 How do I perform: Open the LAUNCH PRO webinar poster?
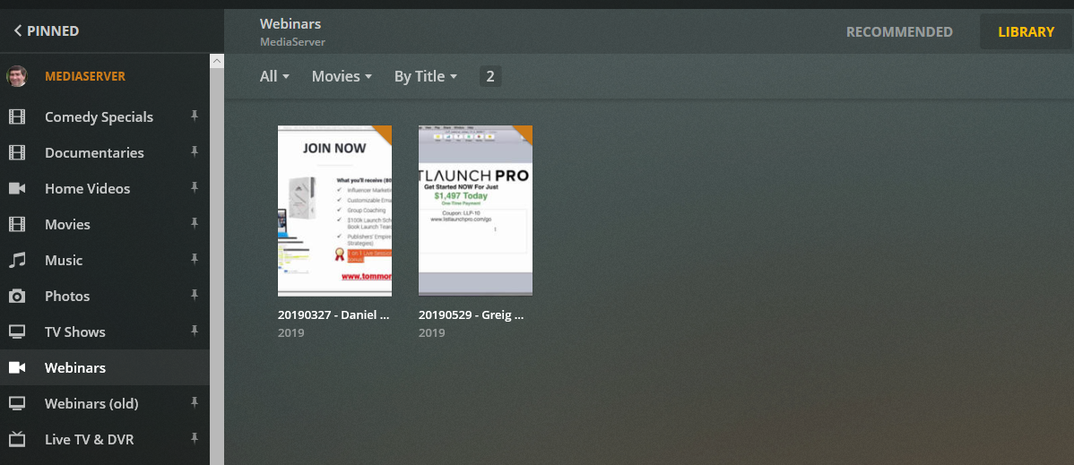pos(475,211)
